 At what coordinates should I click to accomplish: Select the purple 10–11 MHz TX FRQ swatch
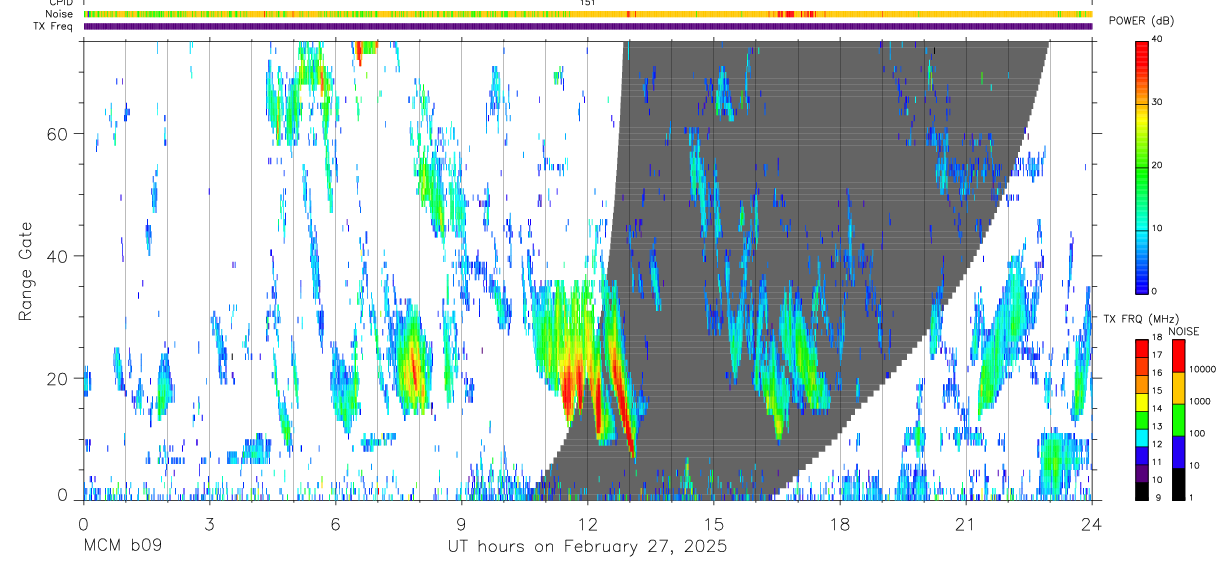pos(1142,474)
